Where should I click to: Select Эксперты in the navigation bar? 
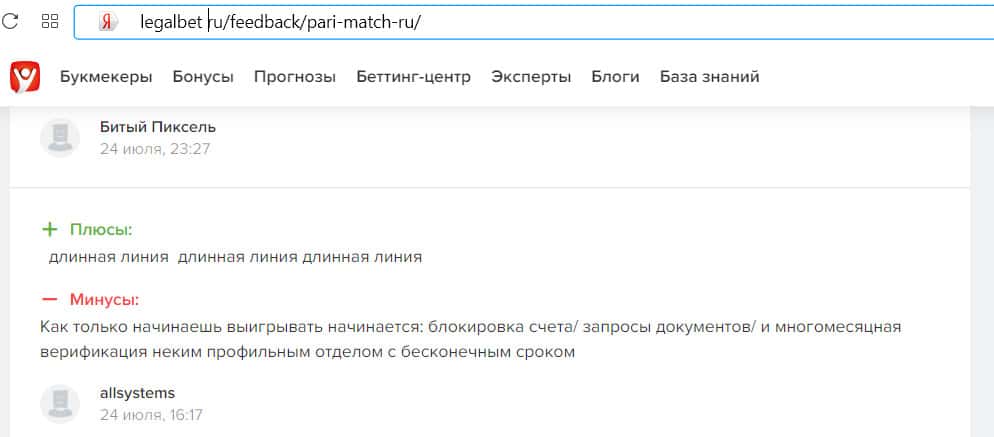tap(531, 77)
